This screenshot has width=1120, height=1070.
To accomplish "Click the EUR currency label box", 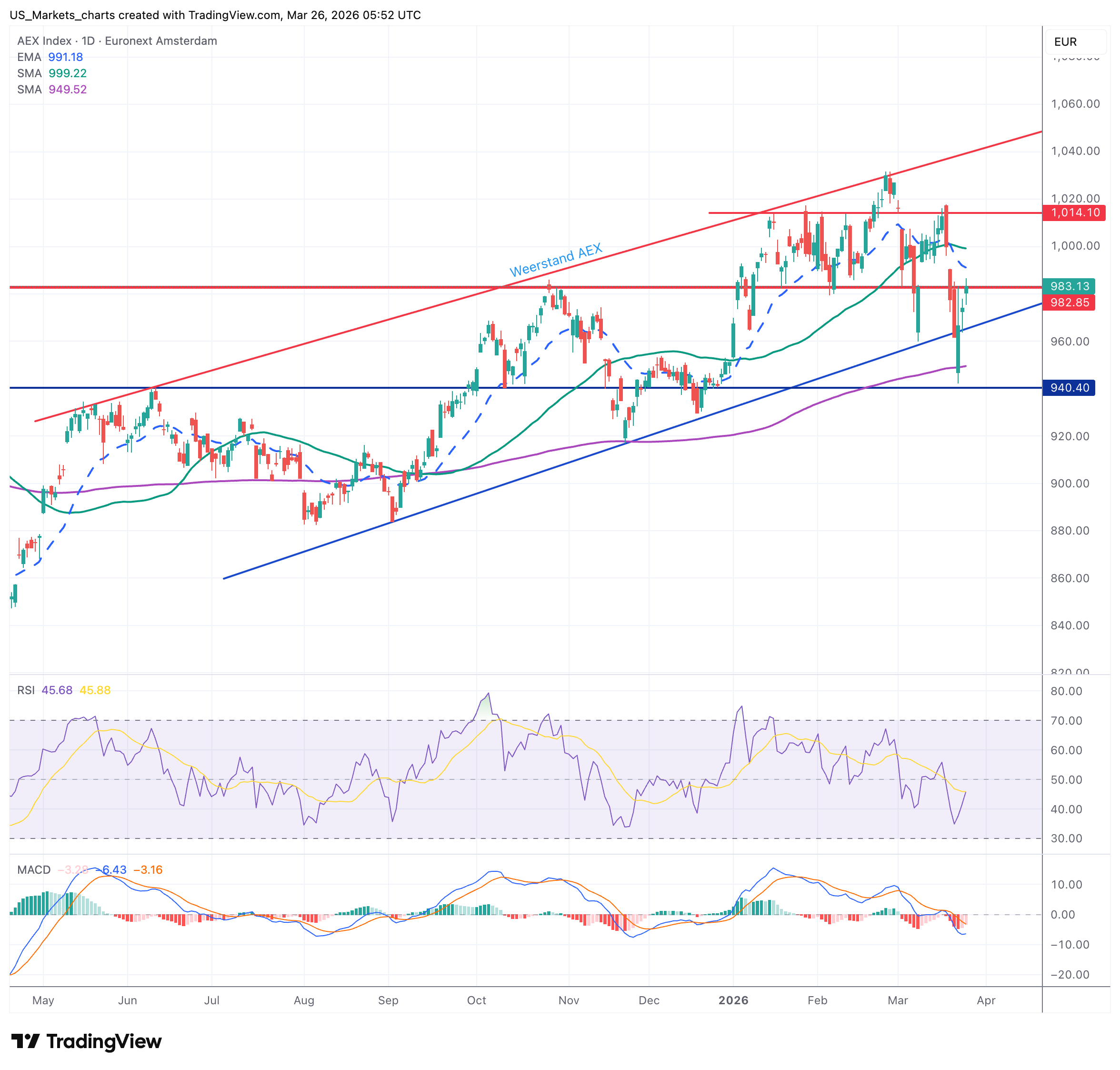I will click(x=1075, y=41).
